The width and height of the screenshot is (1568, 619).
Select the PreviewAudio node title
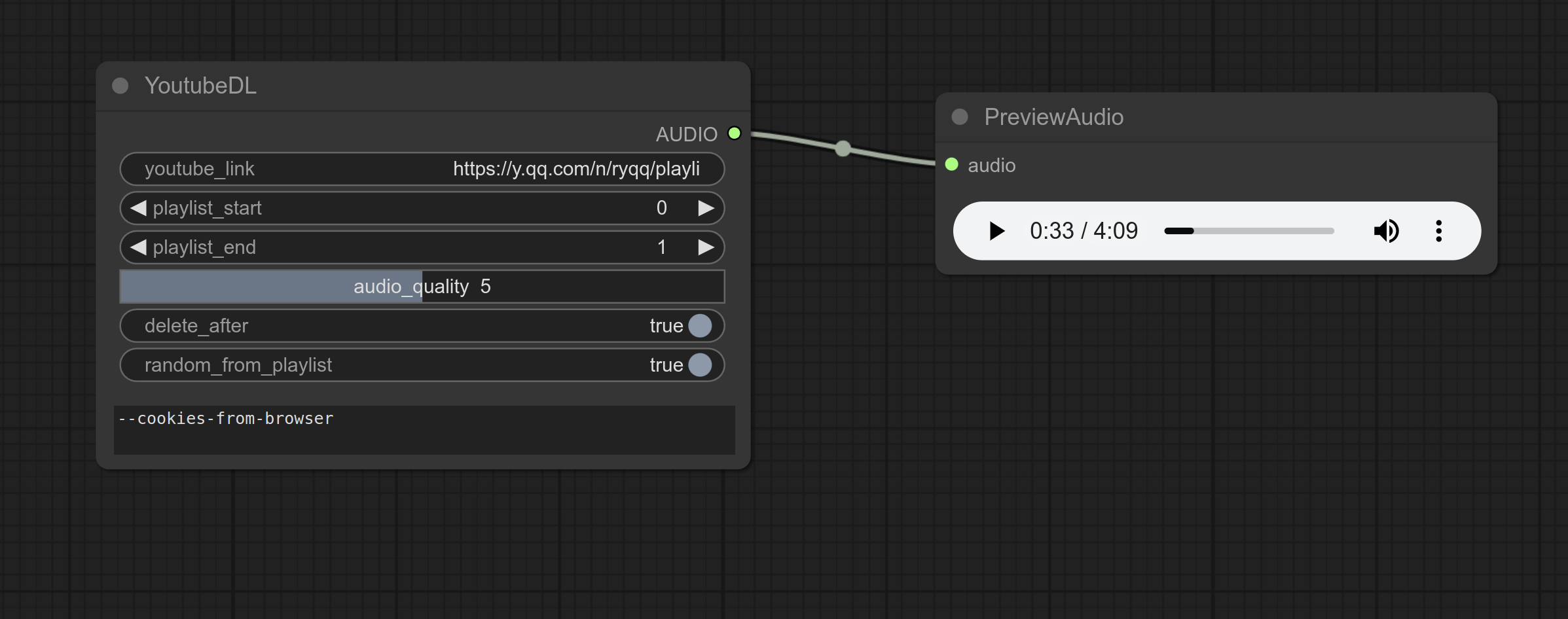click(1054, 117)
